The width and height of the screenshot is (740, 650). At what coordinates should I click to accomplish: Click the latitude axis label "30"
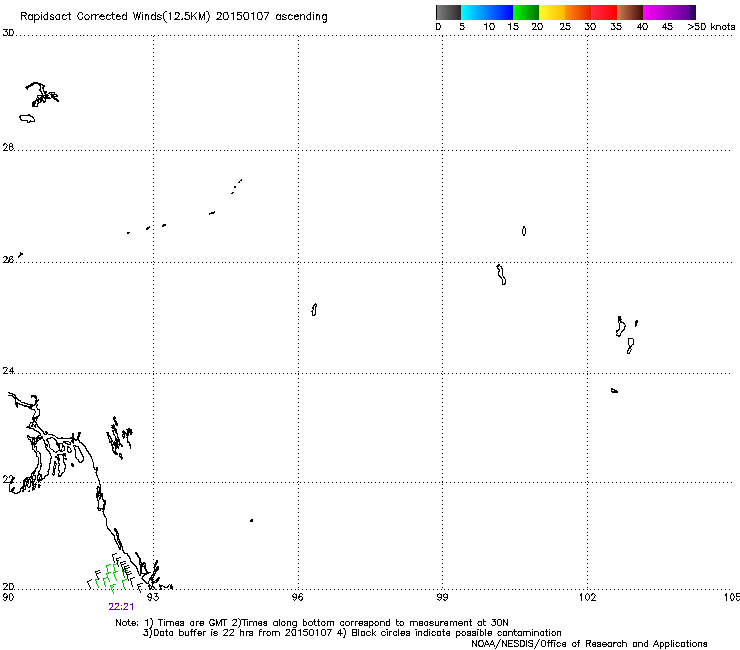(8, 33)
